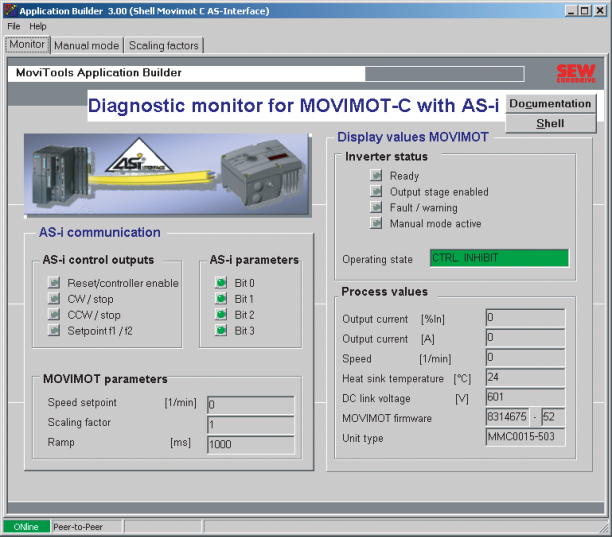
Task: Click the Output current [A] field
Action: (x=525, y=338)
